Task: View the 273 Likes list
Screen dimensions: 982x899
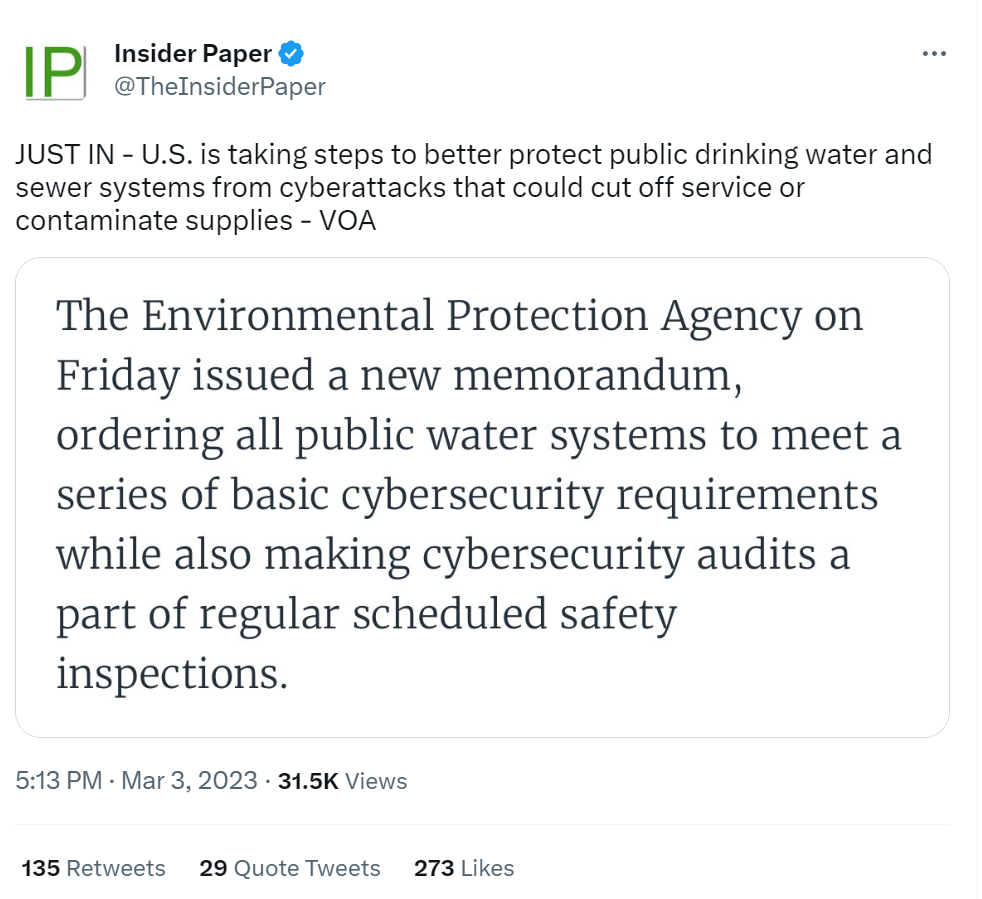Action: point(464,868)
